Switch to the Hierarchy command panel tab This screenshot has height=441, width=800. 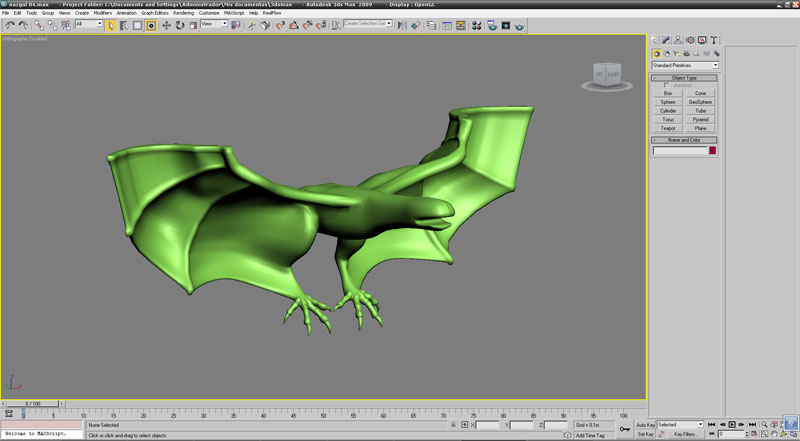click(x=678, y=40)
